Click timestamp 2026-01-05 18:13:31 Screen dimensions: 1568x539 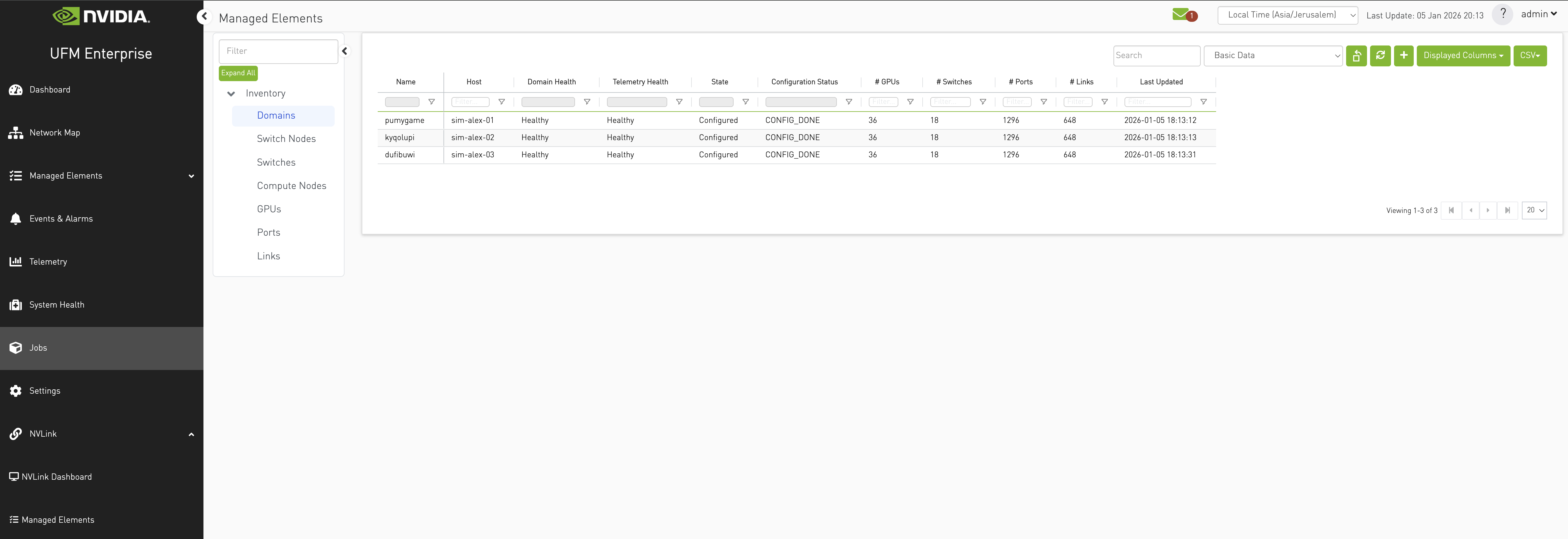(1160, 155)
